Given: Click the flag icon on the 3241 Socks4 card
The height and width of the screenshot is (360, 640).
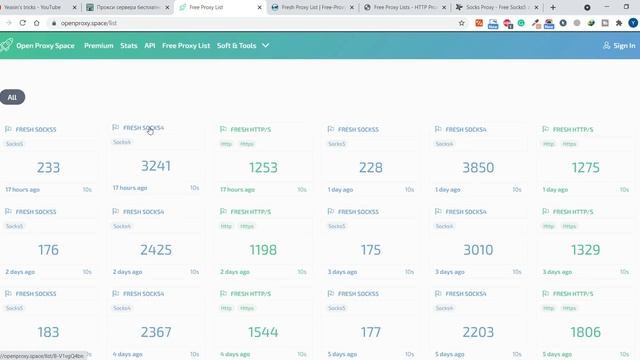Looking at the screenshot, I should coord(116,127).
